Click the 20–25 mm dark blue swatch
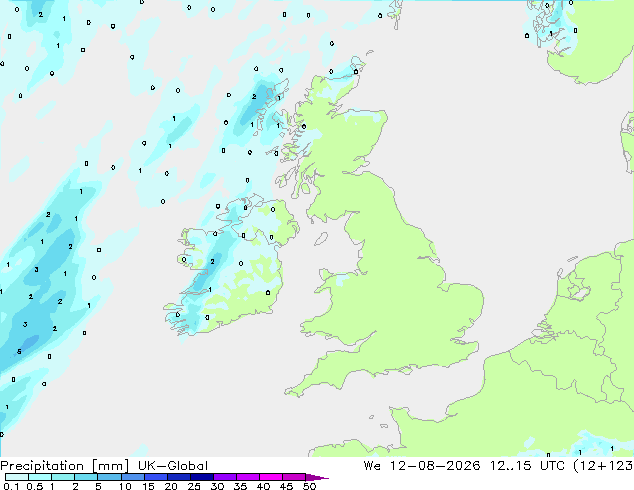The width and height of the screenshot is (634, 490). tap(178, 477)
